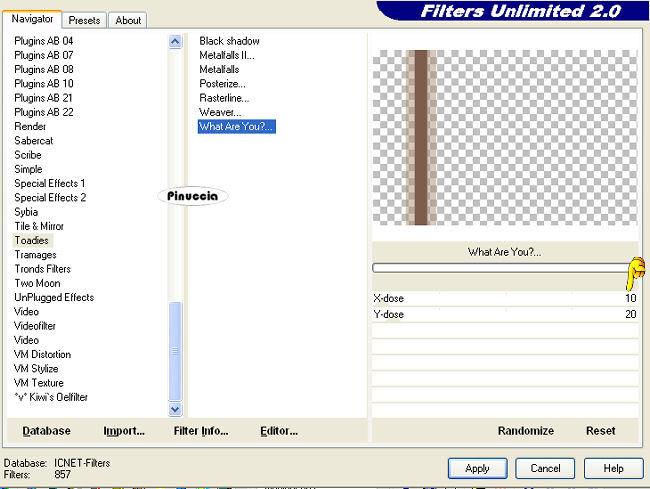Select Special Effects 2 category
Screen dimensions: 650x489
[50, 198]
